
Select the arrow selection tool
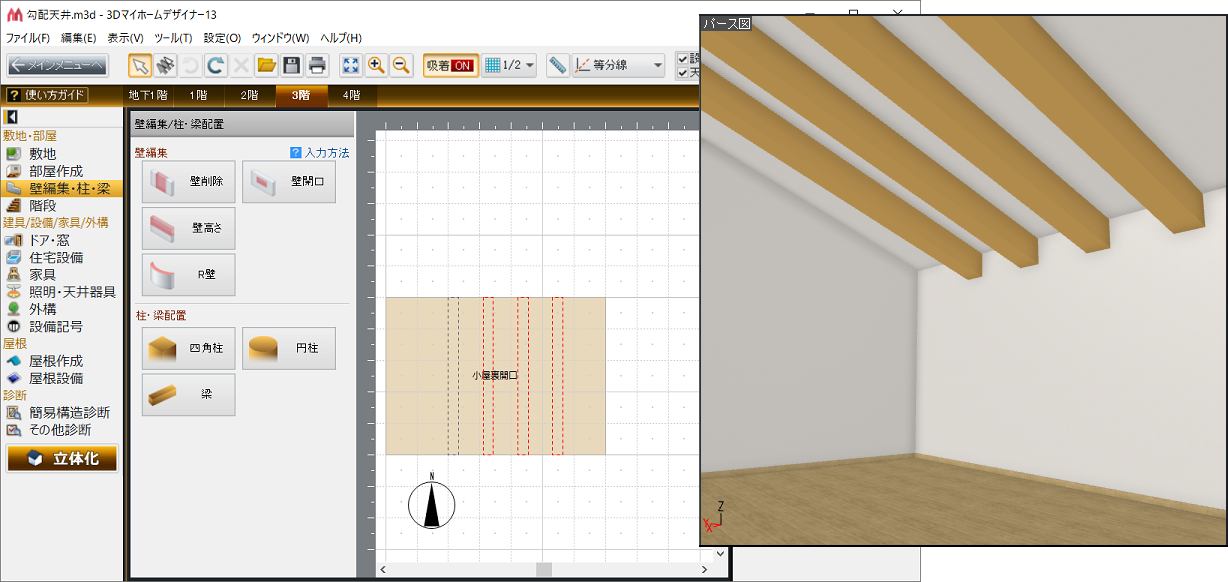coord(140,66)
